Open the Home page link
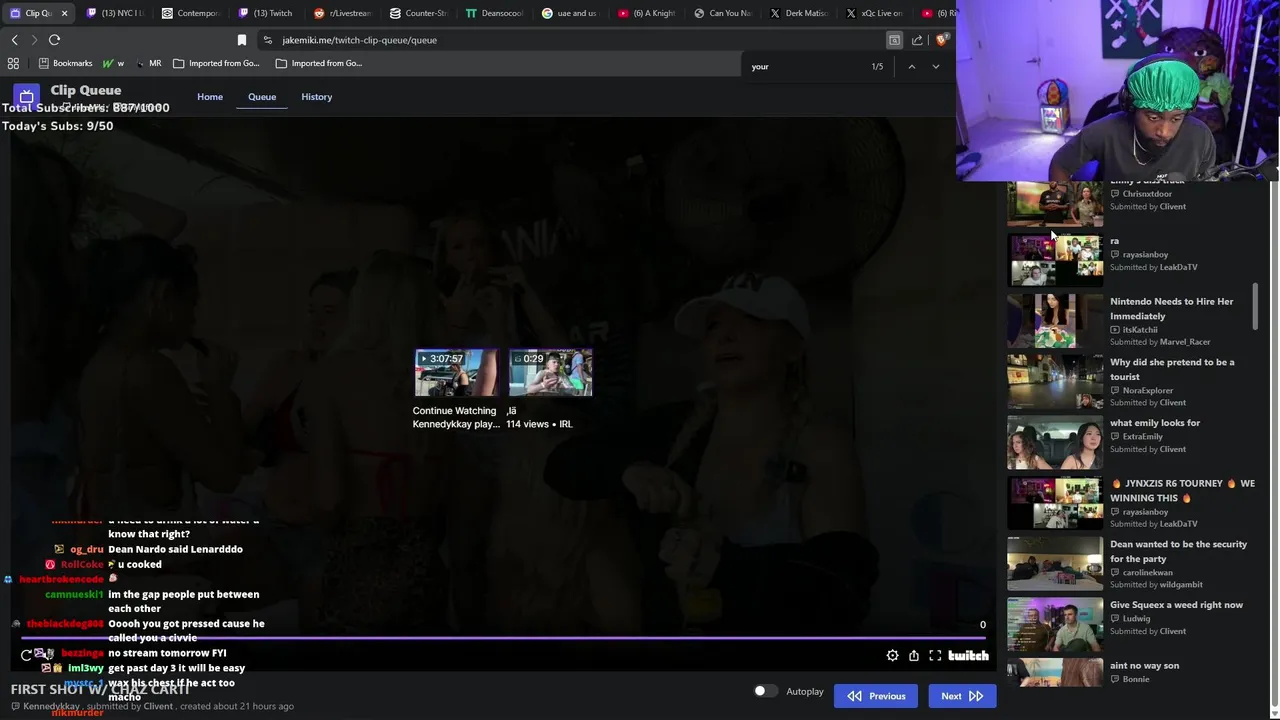This screenshot has width=1280, height=720. pyautogui.click(x=210, y=97)
